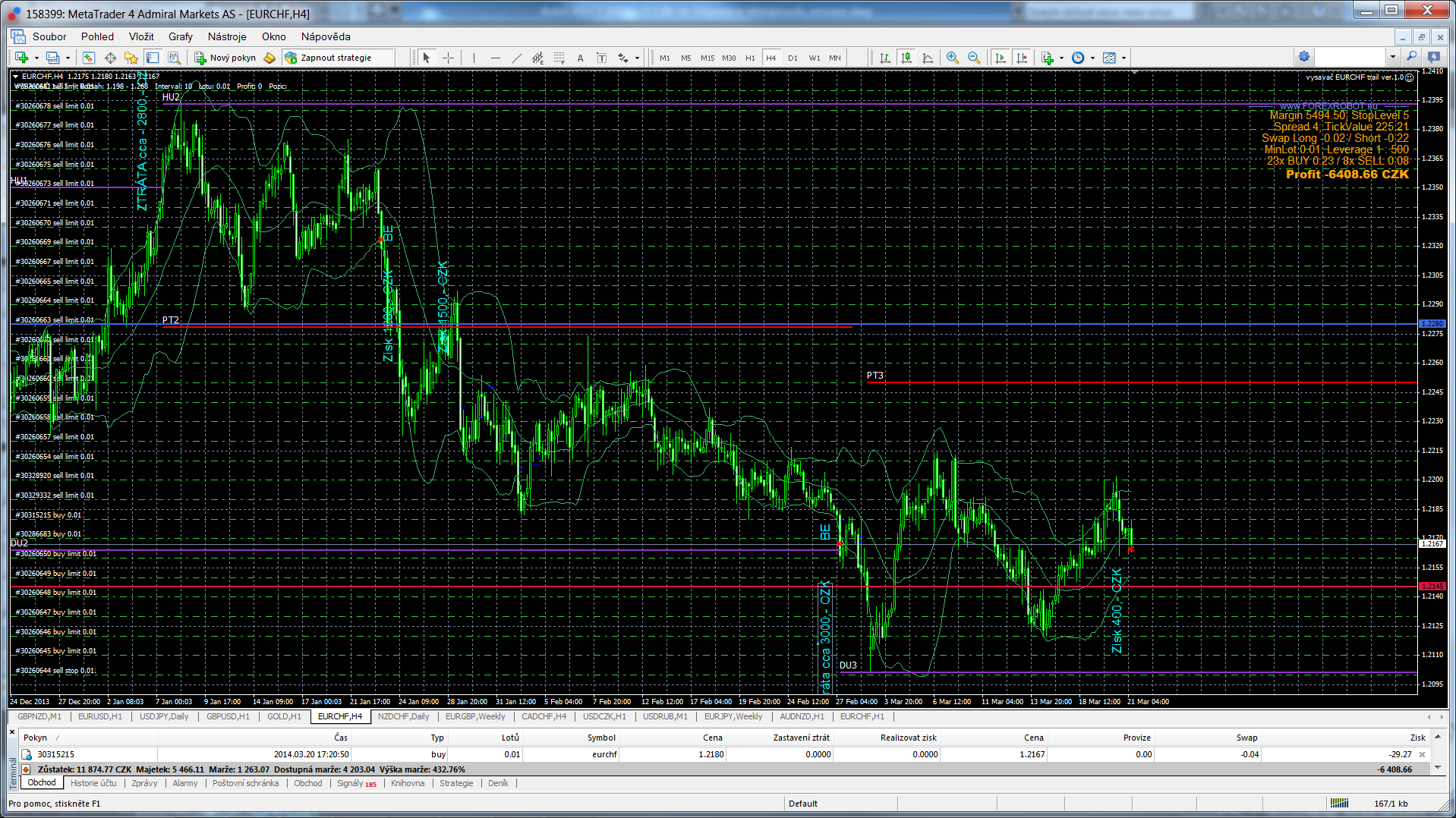Open the Templates icon
1456x818 pixels.
(1109, 58)
